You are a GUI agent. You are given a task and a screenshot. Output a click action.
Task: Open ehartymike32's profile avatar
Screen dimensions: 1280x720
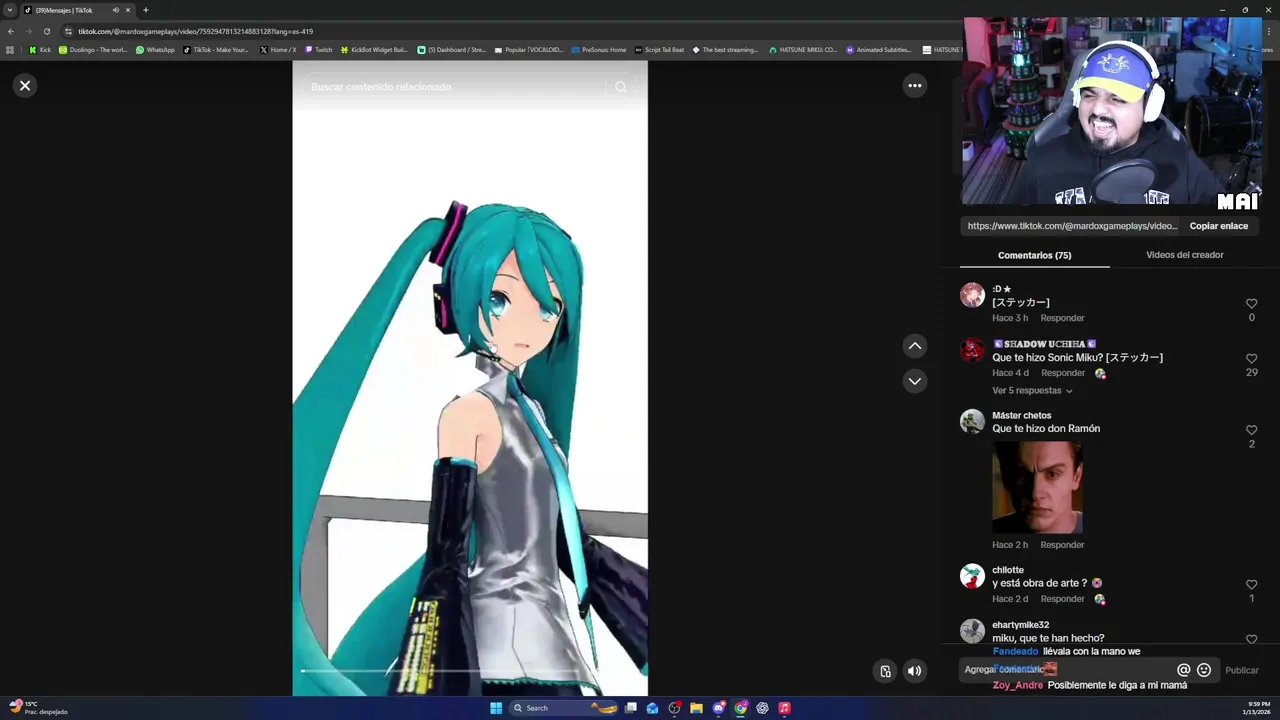972,631
